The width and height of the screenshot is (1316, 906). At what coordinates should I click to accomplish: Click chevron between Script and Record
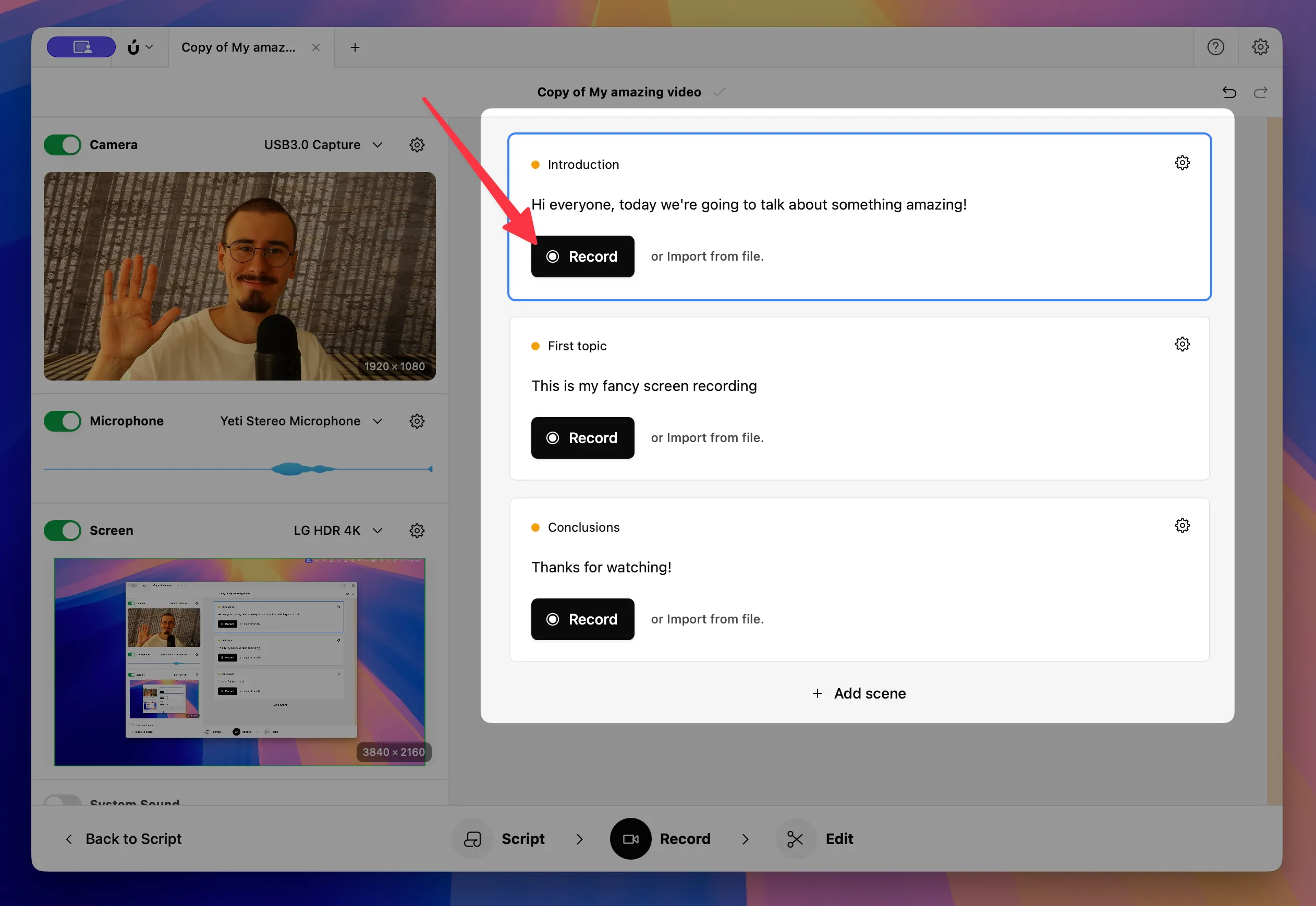click(579, 839)
